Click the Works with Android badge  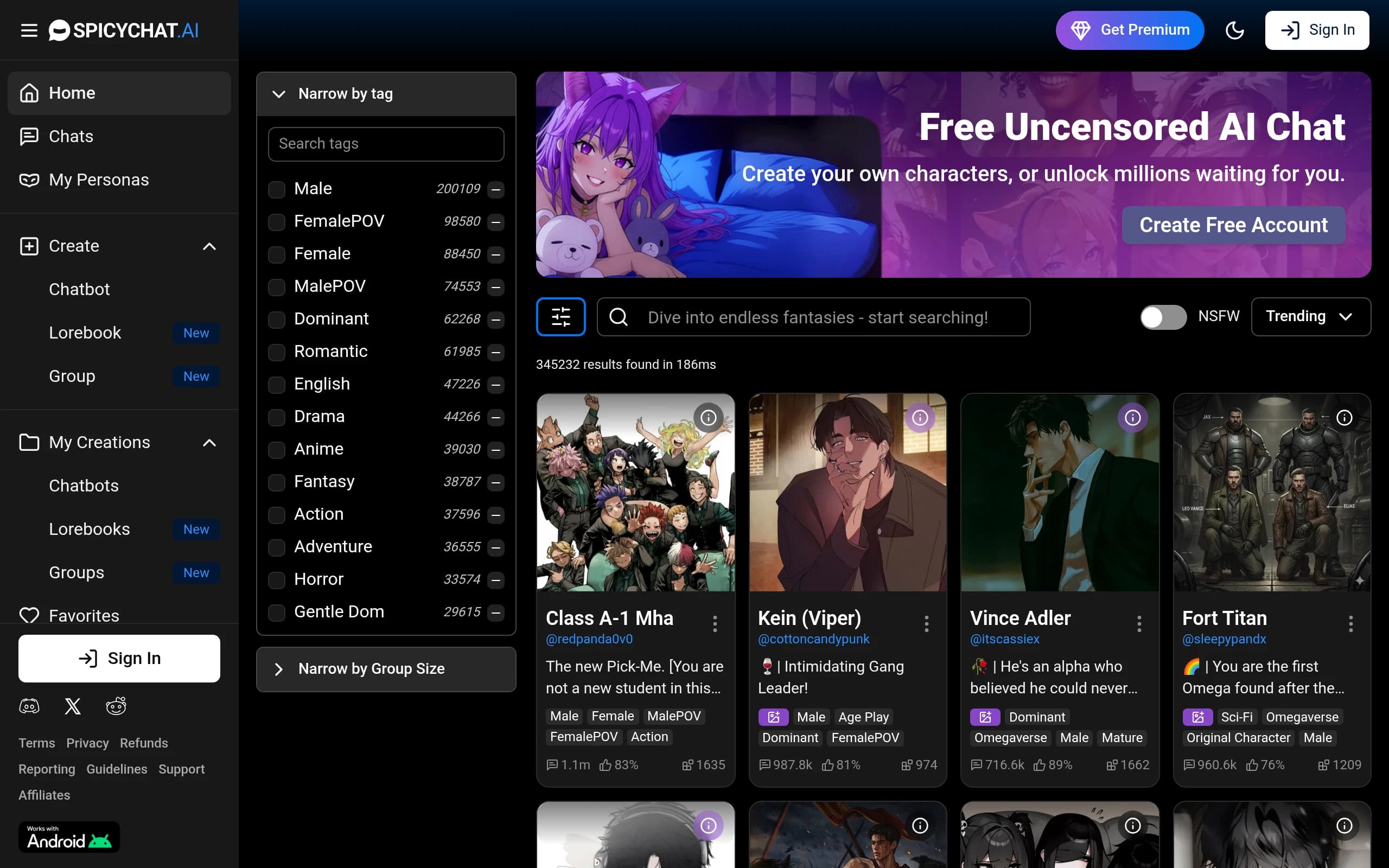tap(69, 837)
